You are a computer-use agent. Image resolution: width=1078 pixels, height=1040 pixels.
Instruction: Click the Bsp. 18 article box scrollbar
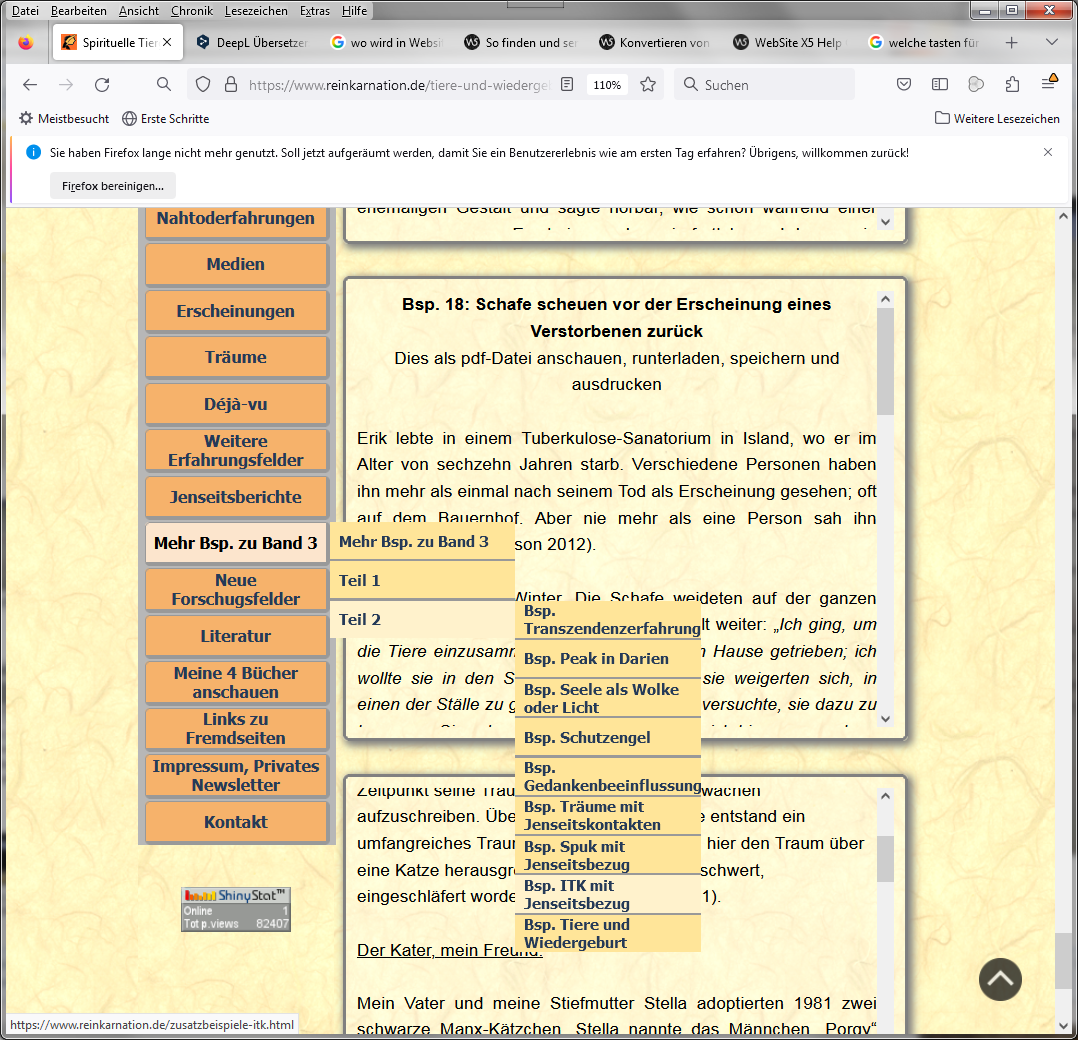pos(885,500)
